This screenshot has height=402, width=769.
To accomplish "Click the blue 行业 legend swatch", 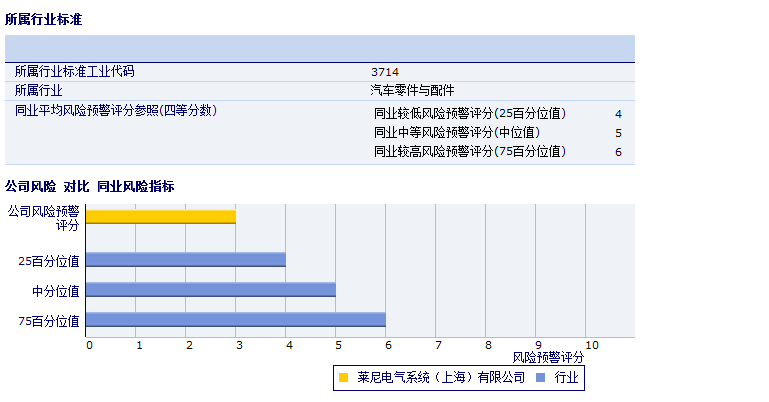I will tap(541, 378).
